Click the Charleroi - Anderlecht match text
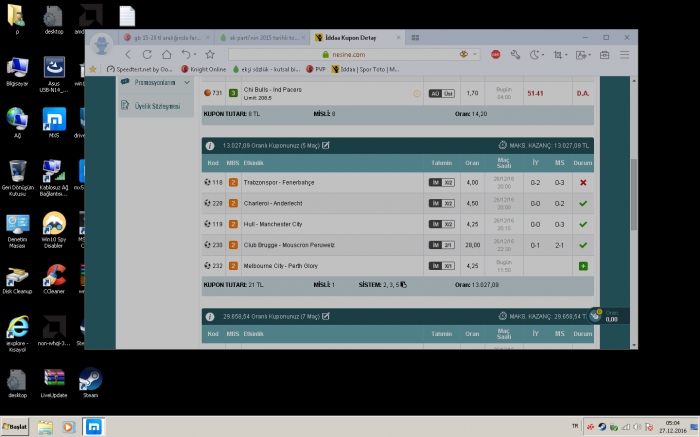The width and height of the screenshot is (700, 437). click(x=273, y=204)
